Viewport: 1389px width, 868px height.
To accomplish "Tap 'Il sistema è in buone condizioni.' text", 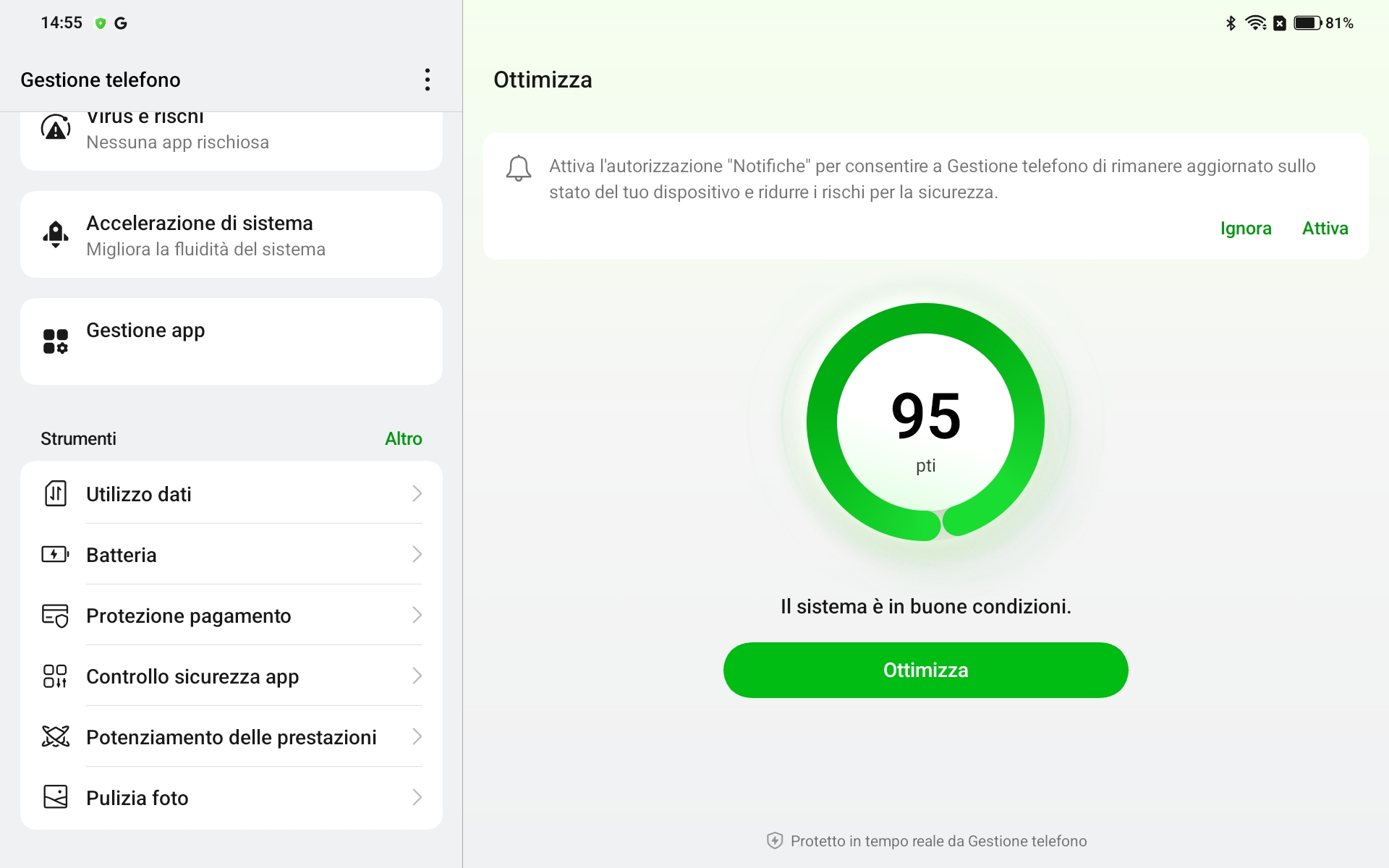I will pyautogui.click(x=925, y=606).
